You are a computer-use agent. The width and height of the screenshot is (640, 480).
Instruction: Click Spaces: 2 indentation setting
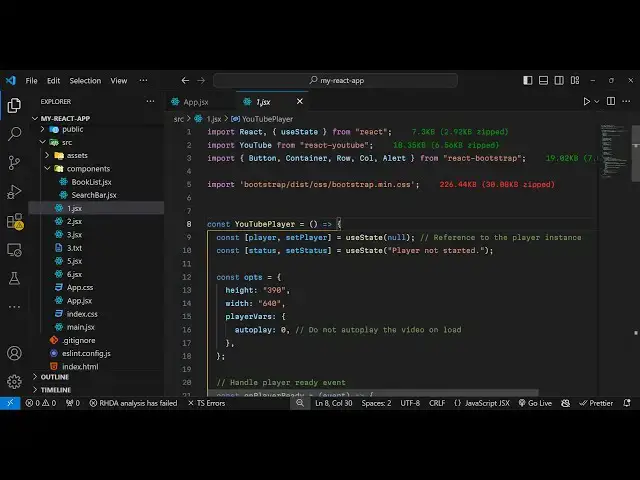point(376,403)
